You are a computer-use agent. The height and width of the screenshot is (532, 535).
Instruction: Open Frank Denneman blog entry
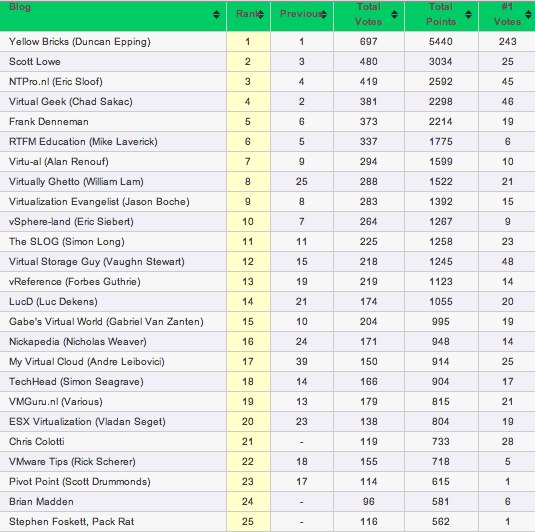point(49,121)
